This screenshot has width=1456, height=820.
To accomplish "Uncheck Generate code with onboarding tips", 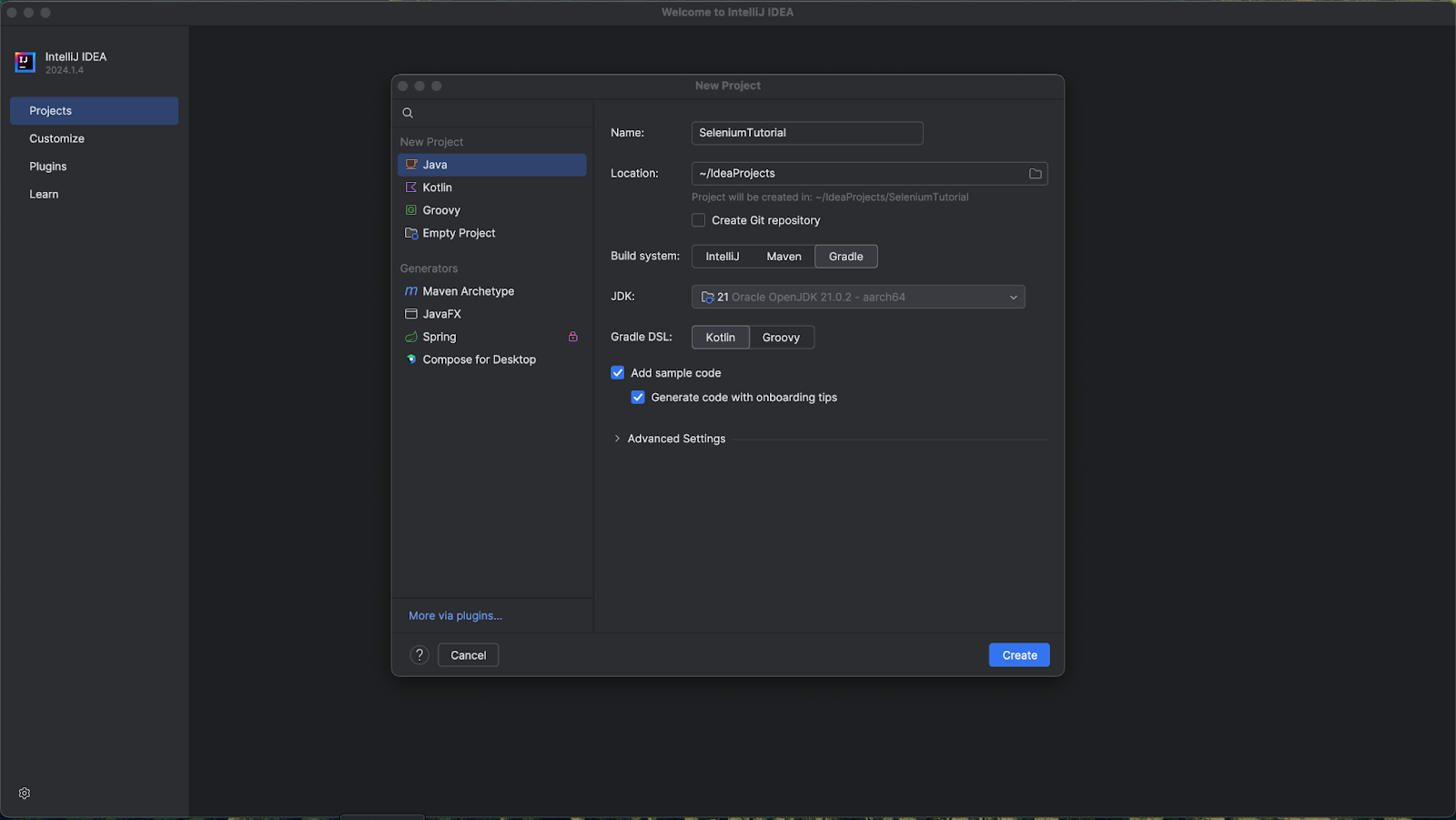I will (638, 397).
